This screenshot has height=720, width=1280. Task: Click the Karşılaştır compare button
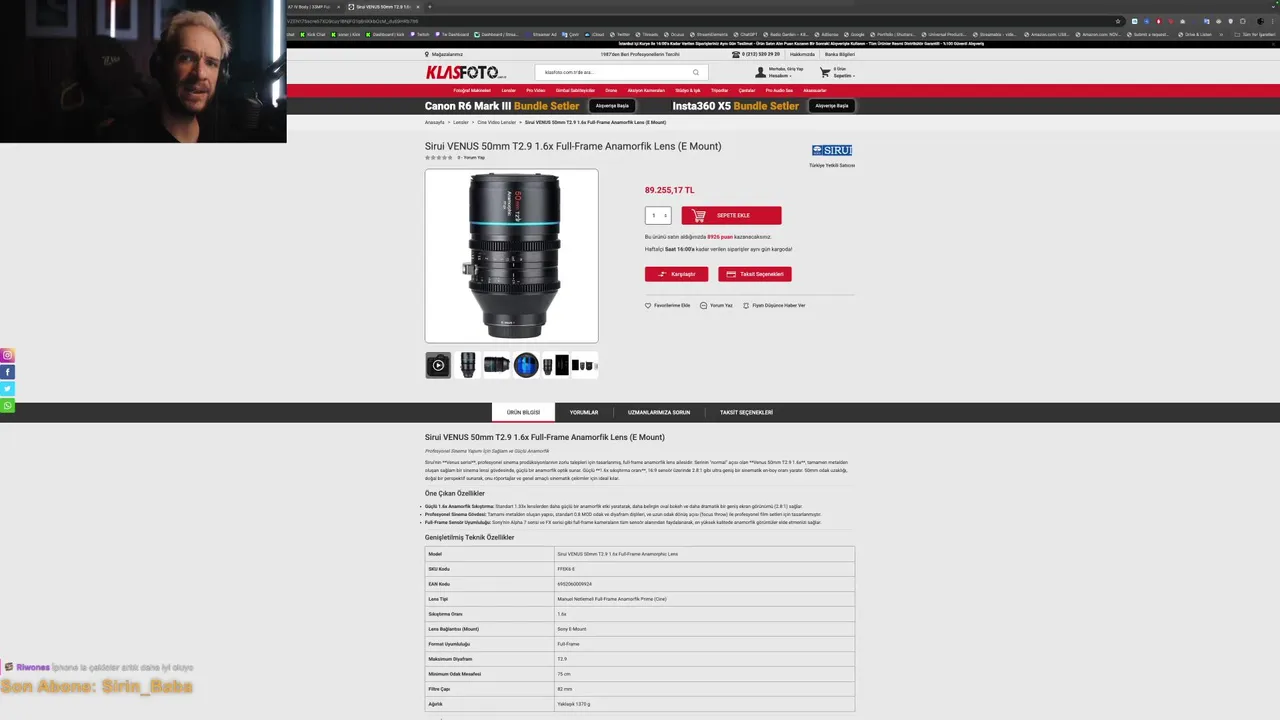pyautogui.click(x=676, y=274)
